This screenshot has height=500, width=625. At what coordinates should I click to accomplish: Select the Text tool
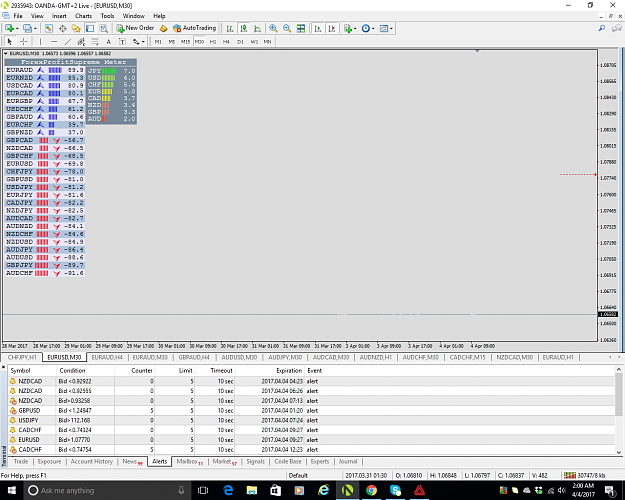coord(108,41)
